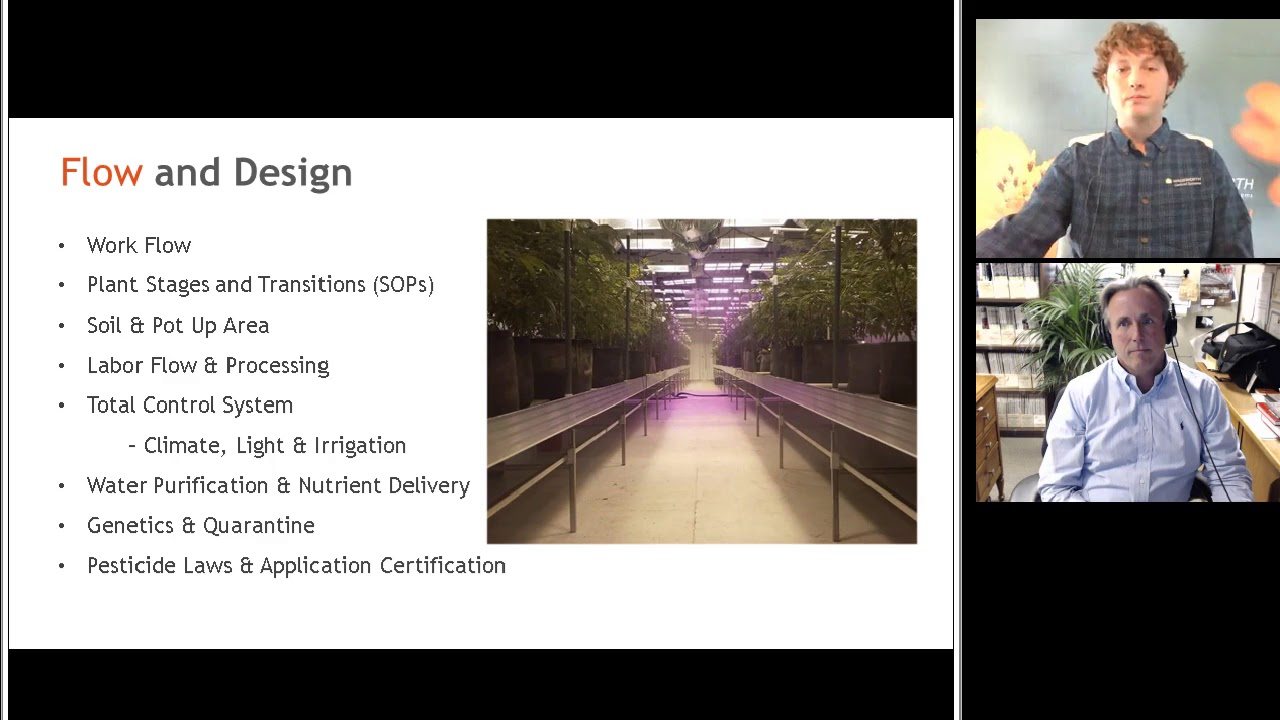Select the "Work Flow" bullet text
Viewport: 1280px width, 720px height.
139,245
